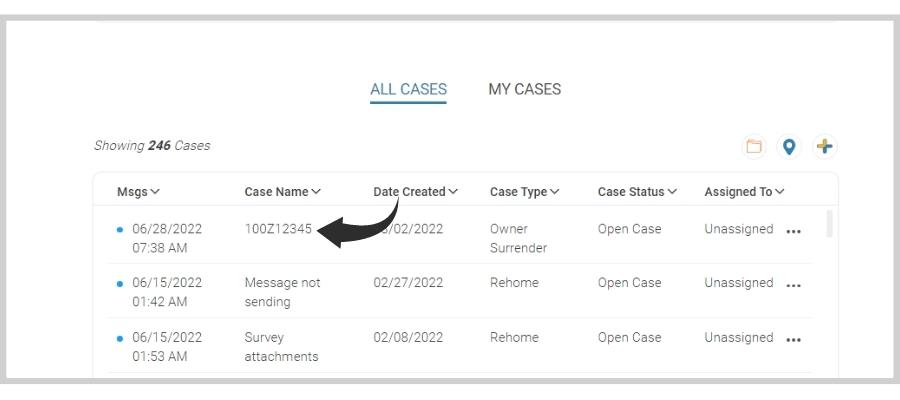Viewport: 900px width, 400px height.
Task: Expand the Assigned To column dropdown
Action: (745, 192)
